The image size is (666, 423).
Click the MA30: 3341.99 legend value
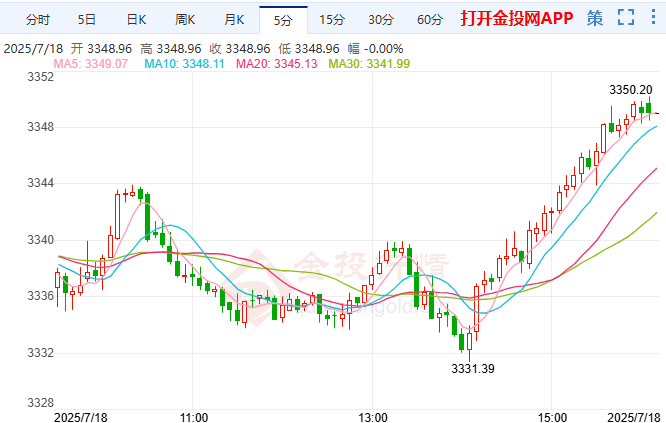(369, 64)
